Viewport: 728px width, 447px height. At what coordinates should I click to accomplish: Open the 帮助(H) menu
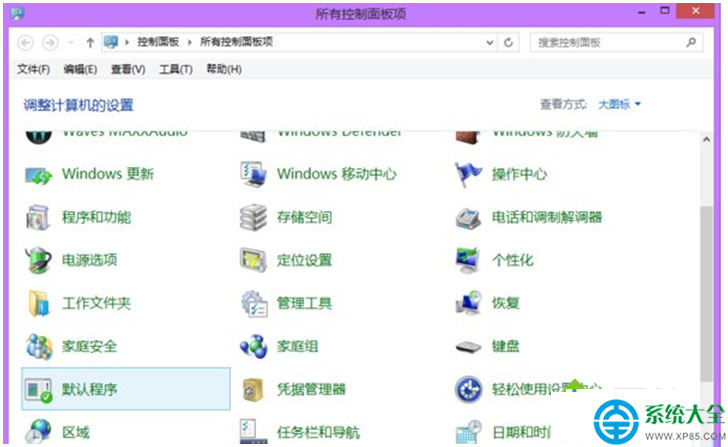pos(224,69)
